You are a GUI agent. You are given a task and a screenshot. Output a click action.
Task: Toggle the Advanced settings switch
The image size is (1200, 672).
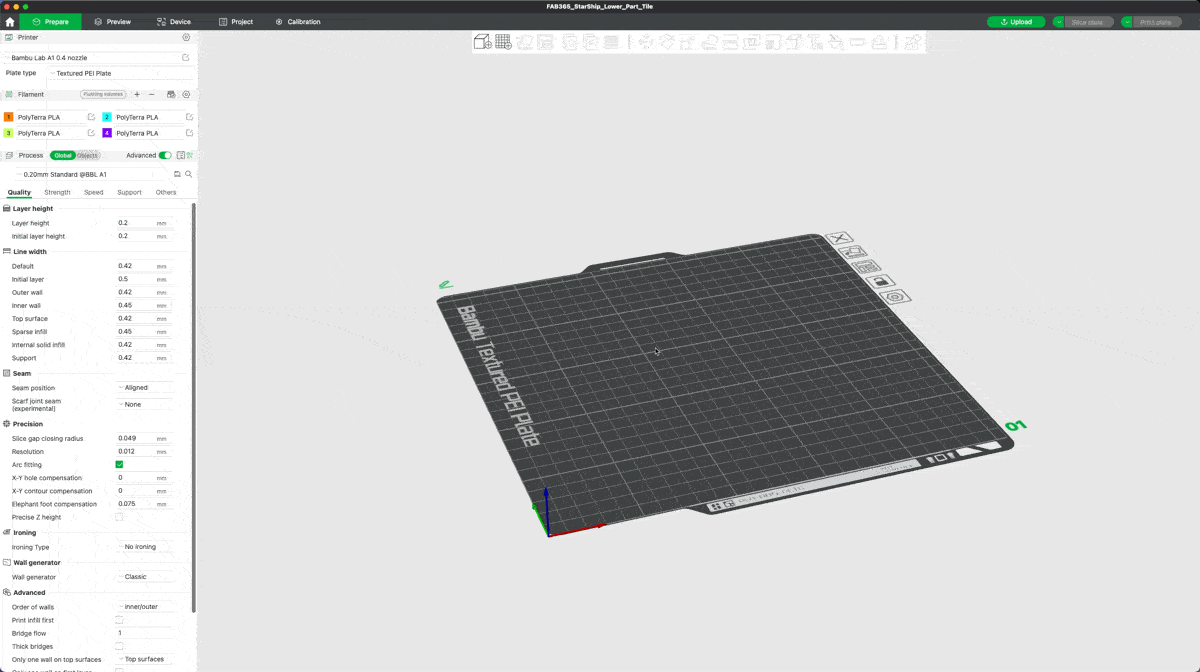coord(165,155)
